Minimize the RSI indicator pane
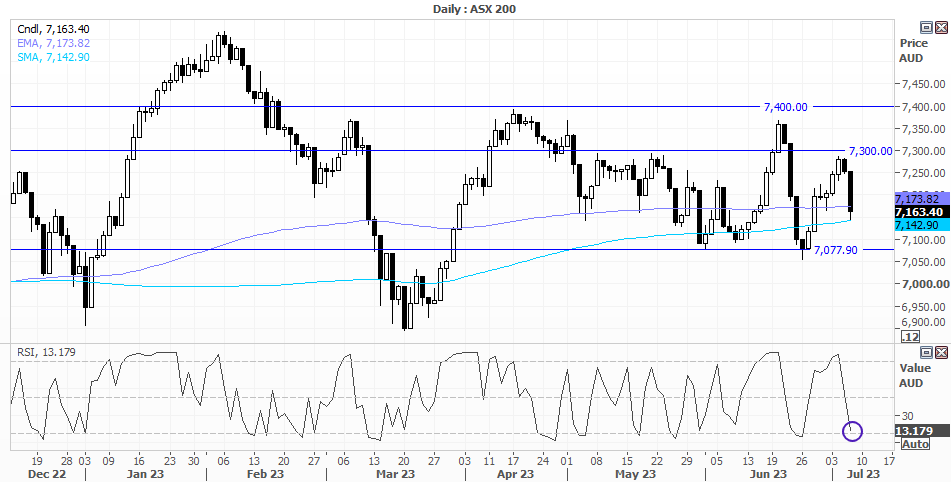 (x=926, y=352)
